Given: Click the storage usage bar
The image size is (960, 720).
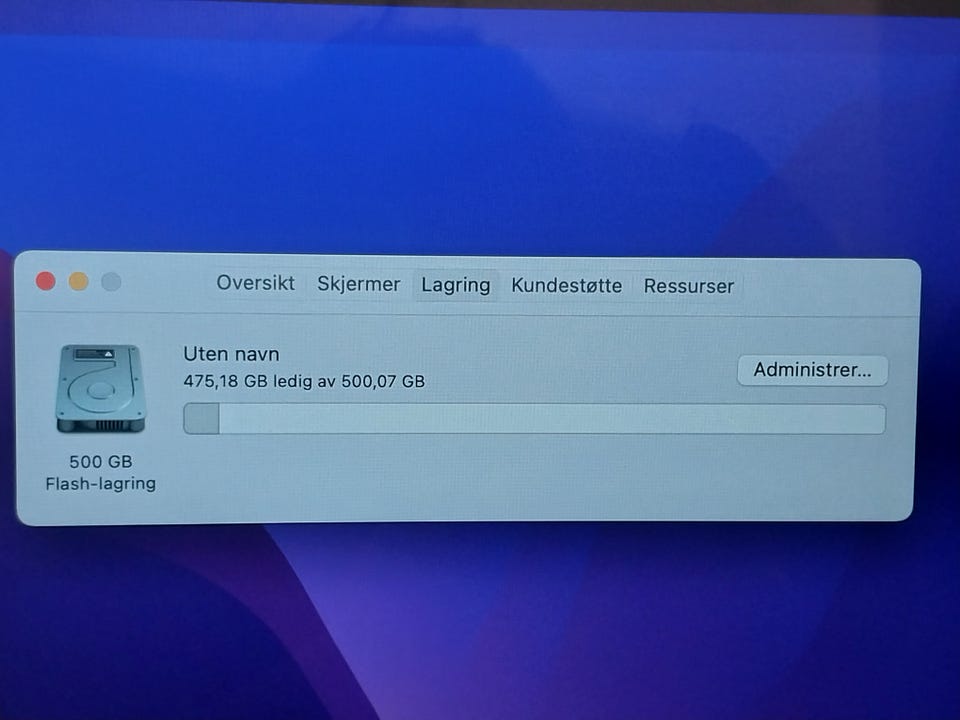Looking at the screenshot, I should (x=534, y=419).
